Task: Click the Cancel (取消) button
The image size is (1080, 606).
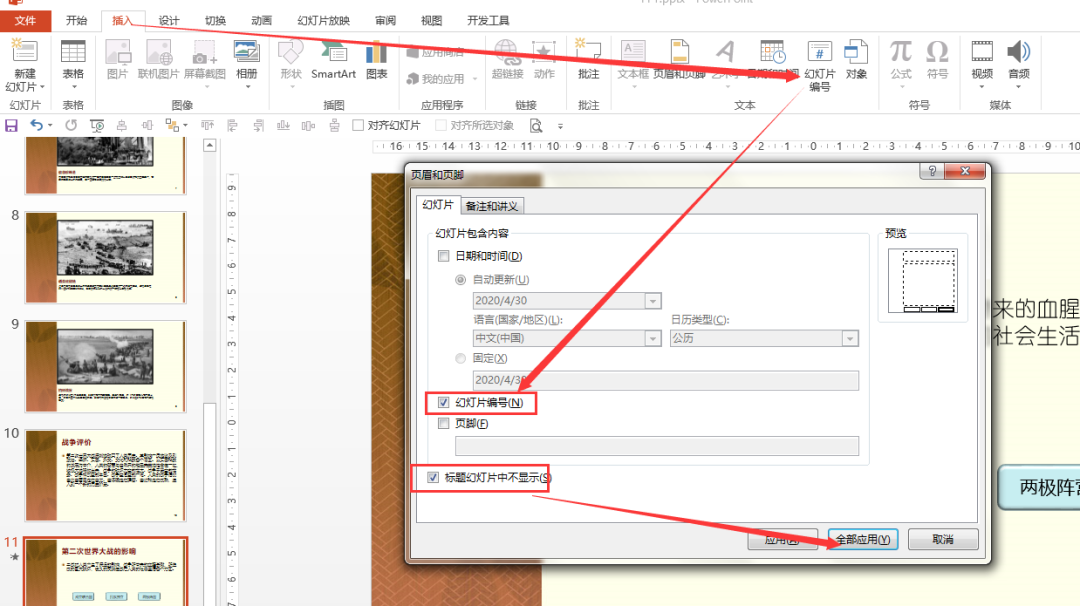Action: [943, 539]
